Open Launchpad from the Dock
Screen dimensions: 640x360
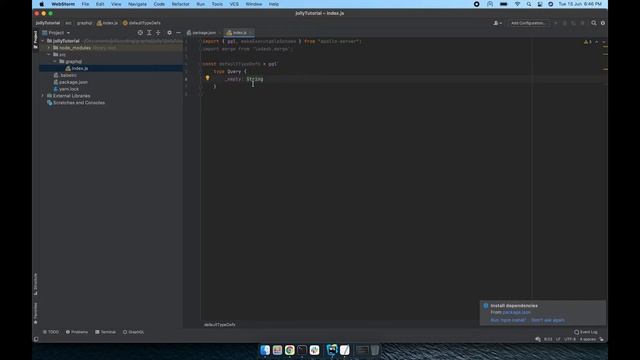(277, 350)
